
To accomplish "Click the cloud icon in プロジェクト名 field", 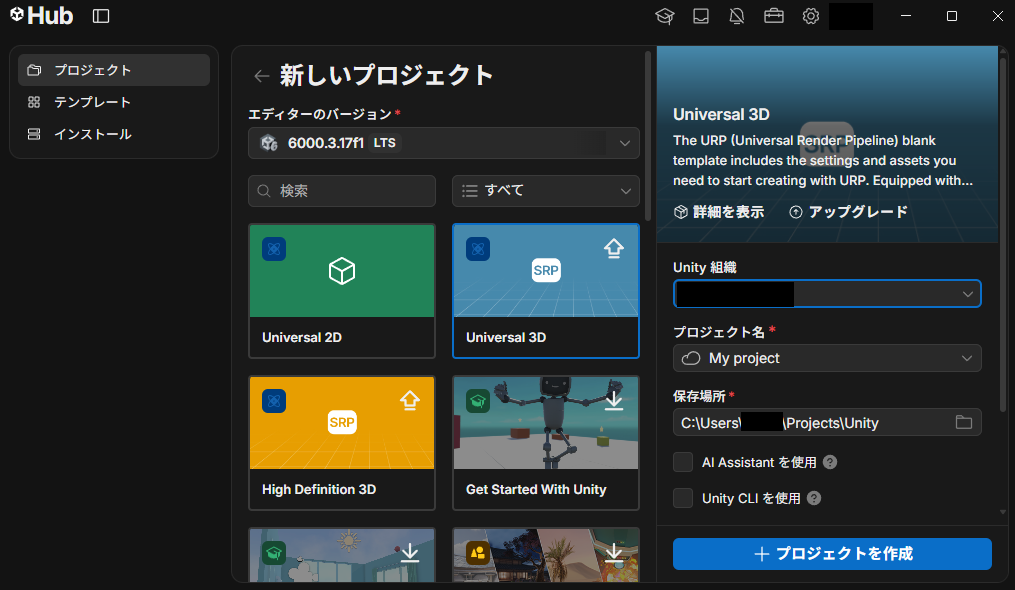I will click(691, 358).
